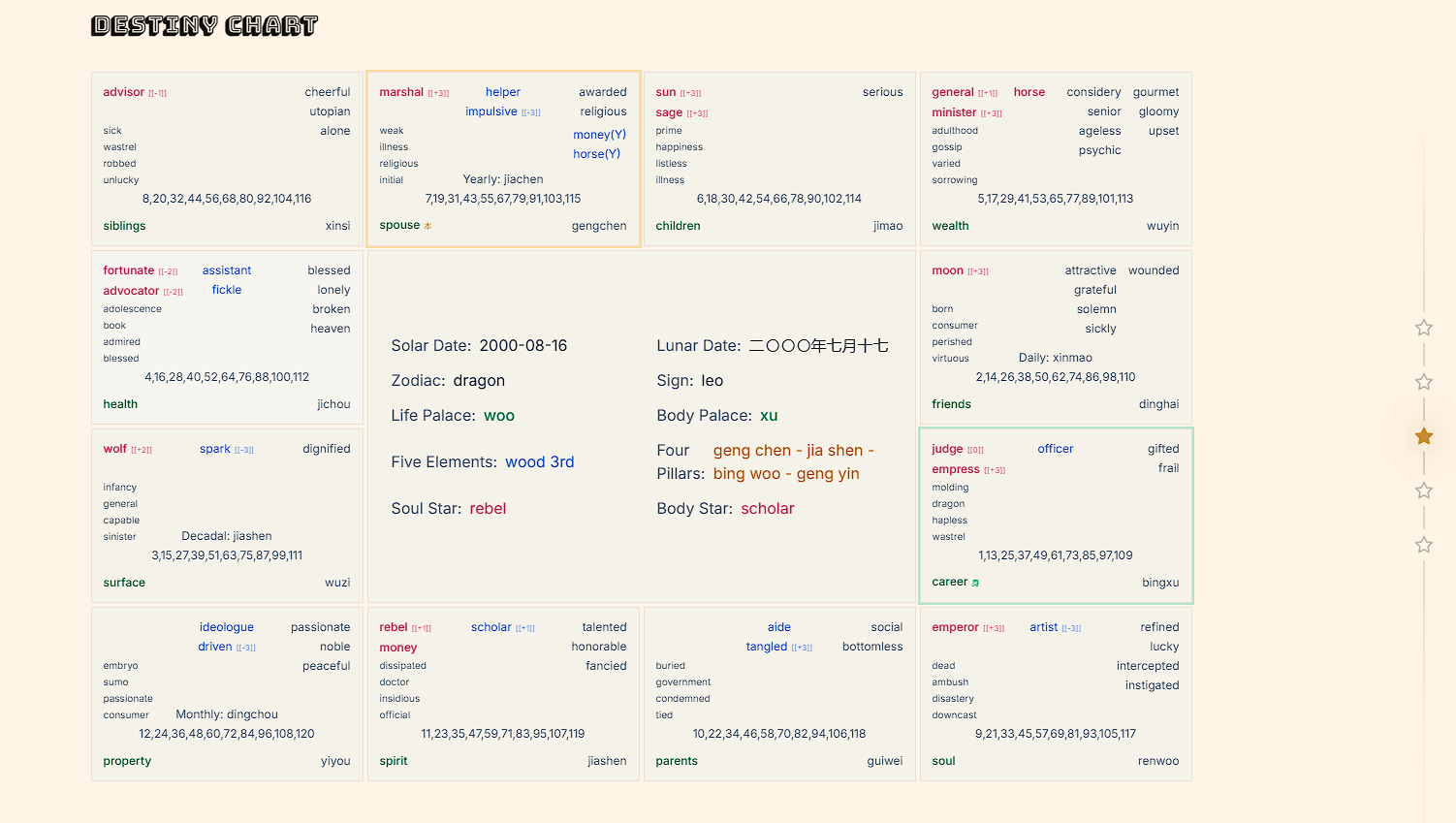Click the ideologue star in property palace

click(227, 627)
